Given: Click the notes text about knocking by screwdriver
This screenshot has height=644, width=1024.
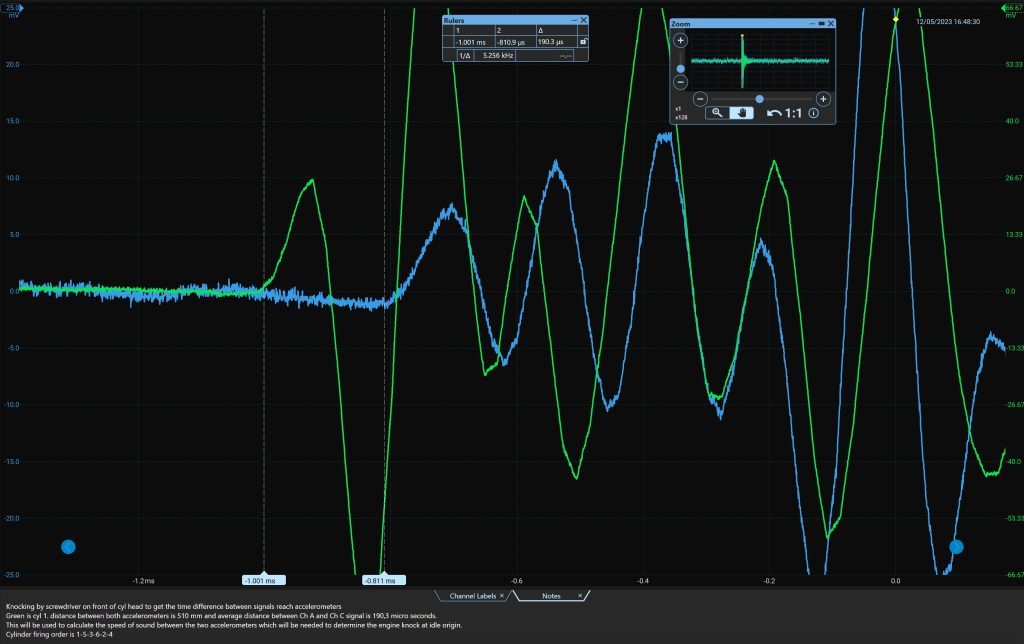Looking at the screenshot, I should click(x=174, y=607).
